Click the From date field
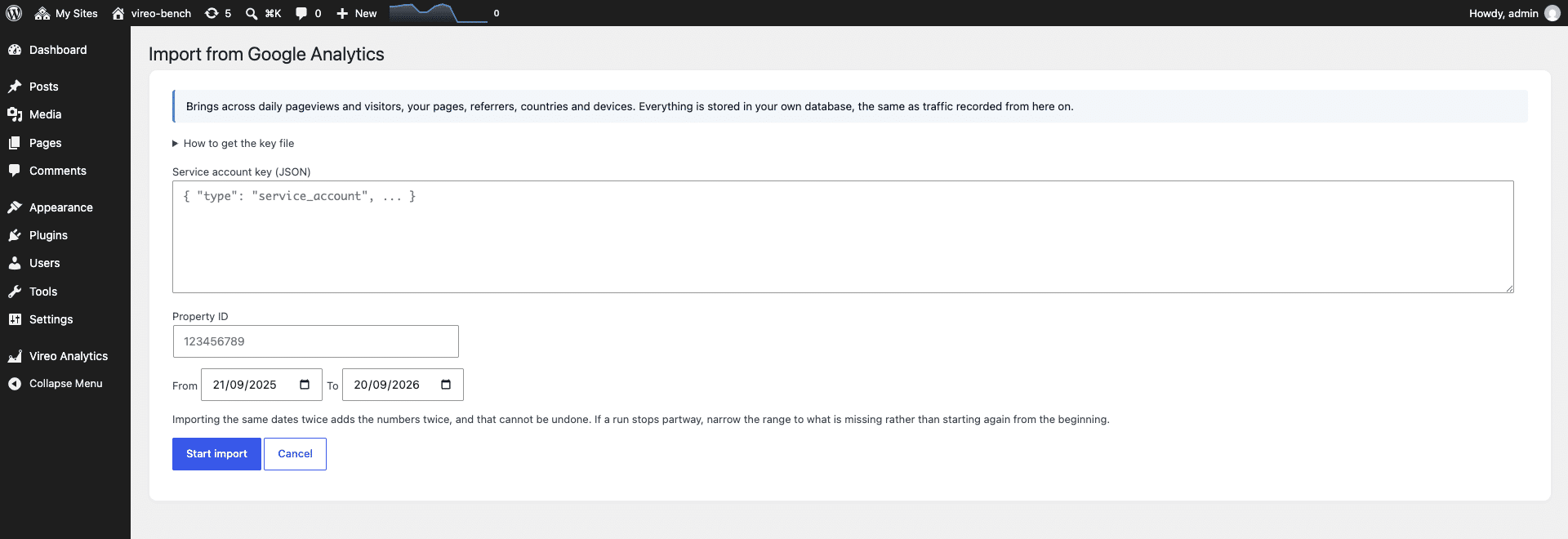Viewport: 1568px width, 539px height. point(261,385)
